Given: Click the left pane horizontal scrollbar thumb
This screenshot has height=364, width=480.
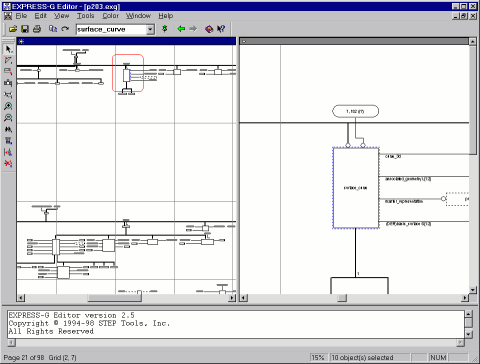Looking at the screenshot, I should pos(114,298).
